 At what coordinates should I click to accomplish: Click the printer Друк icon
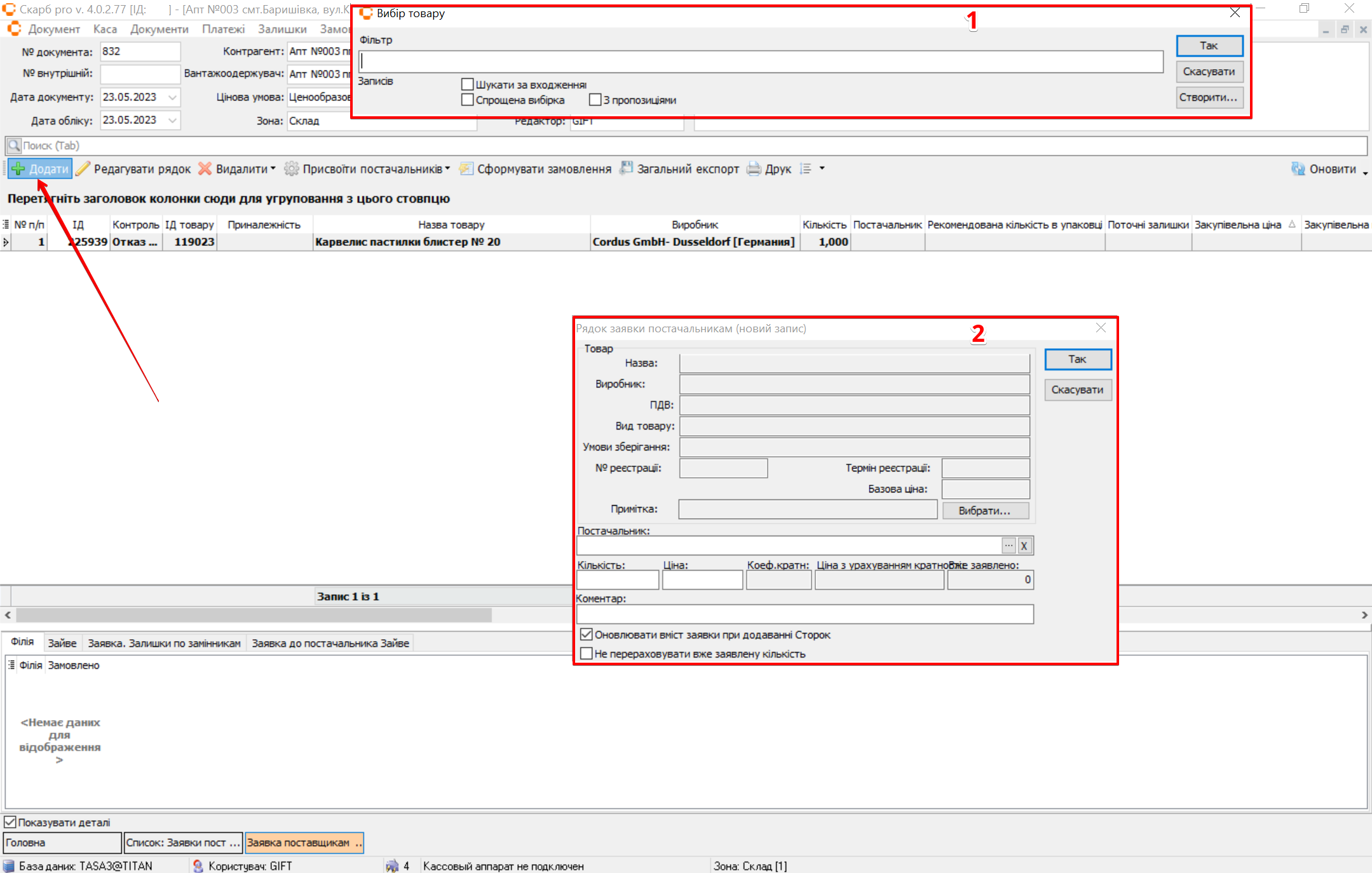click(754, 169)
